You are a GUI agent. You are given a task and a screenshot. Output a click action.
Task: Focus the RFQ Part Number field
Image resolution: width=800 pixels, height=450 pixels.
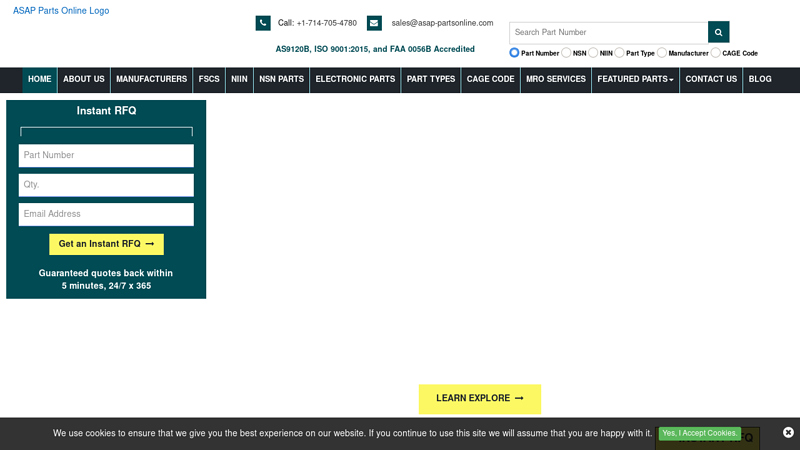[106, 155]
